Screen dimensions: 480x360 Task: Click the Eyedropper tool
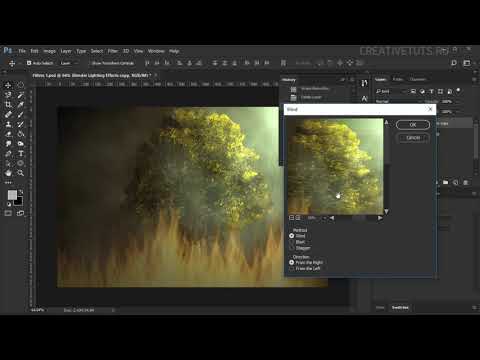21,105
